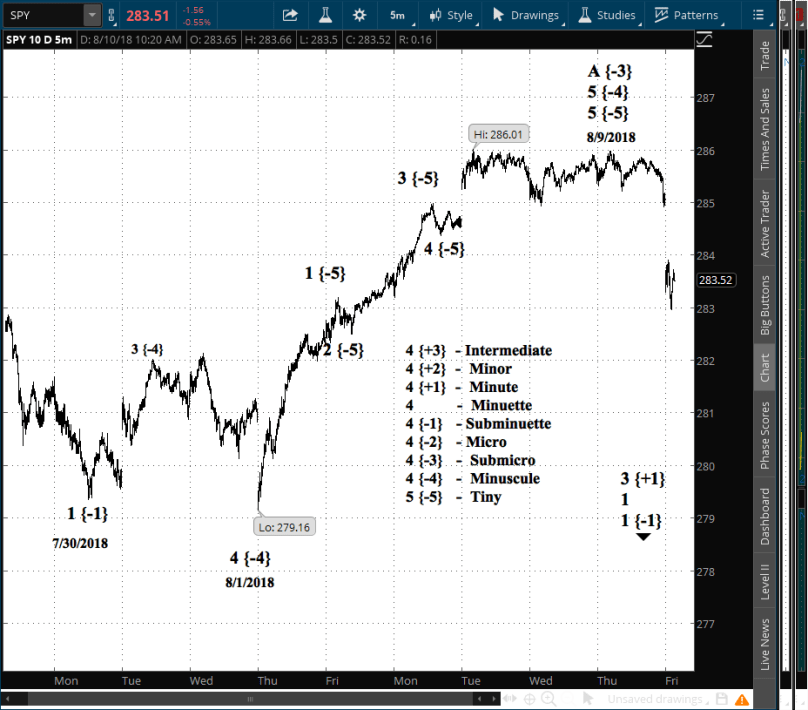Viewport: 808px width, 710px height.
Task: Open the Patterns button
Action: click(x=687, y=15)
